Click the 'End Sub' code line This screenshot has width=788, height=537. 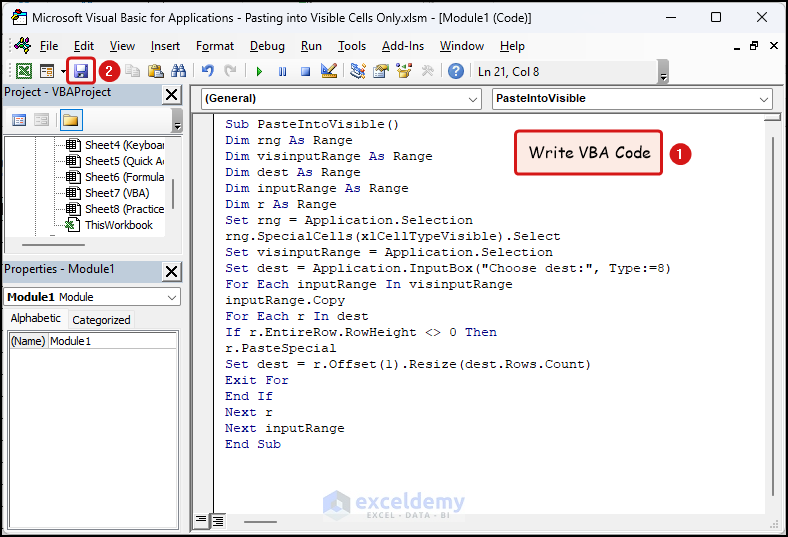(253, 444)
